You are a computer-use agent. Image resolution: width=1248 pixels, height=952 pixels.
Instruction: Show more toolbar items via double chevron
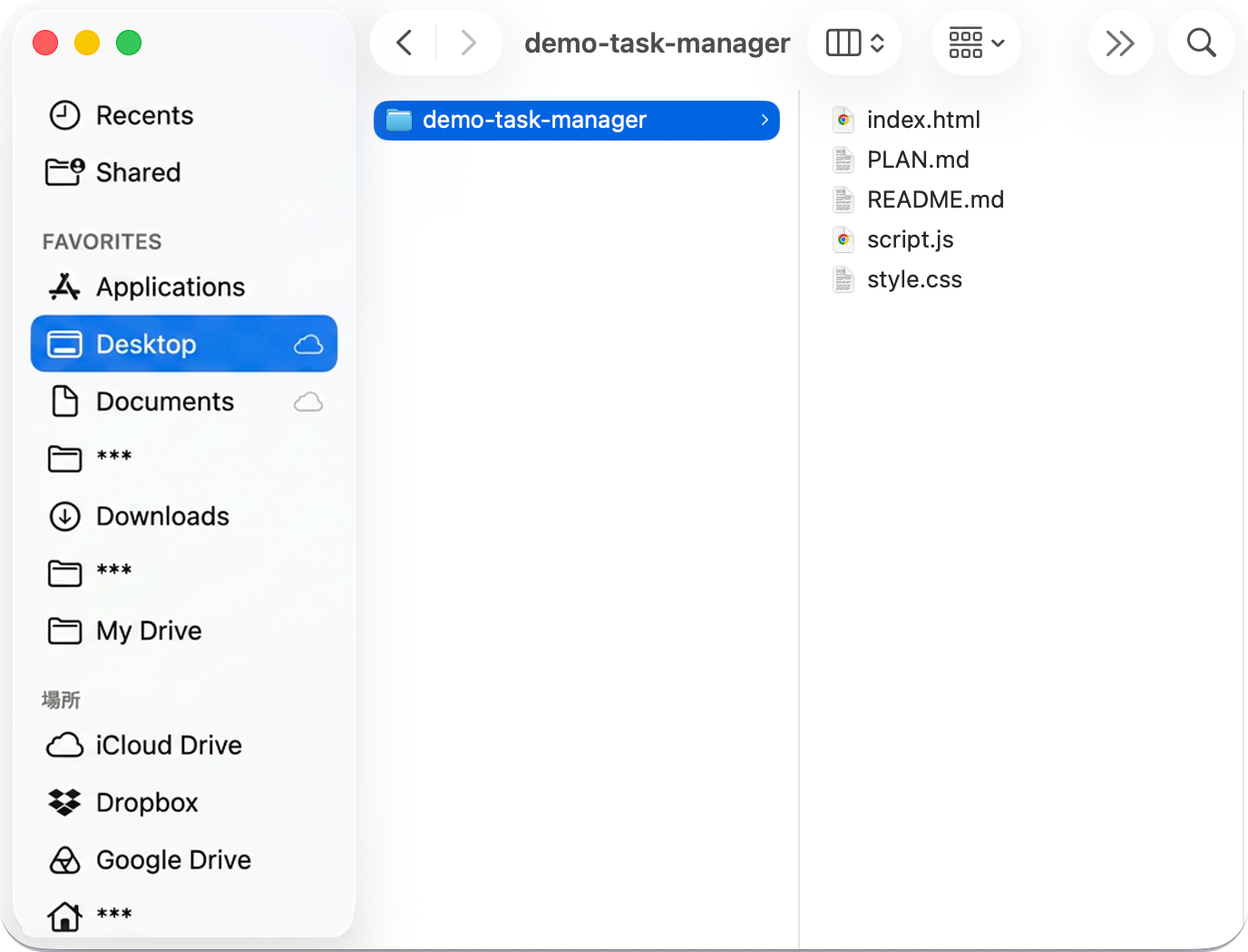click(x=1120, y=43)
